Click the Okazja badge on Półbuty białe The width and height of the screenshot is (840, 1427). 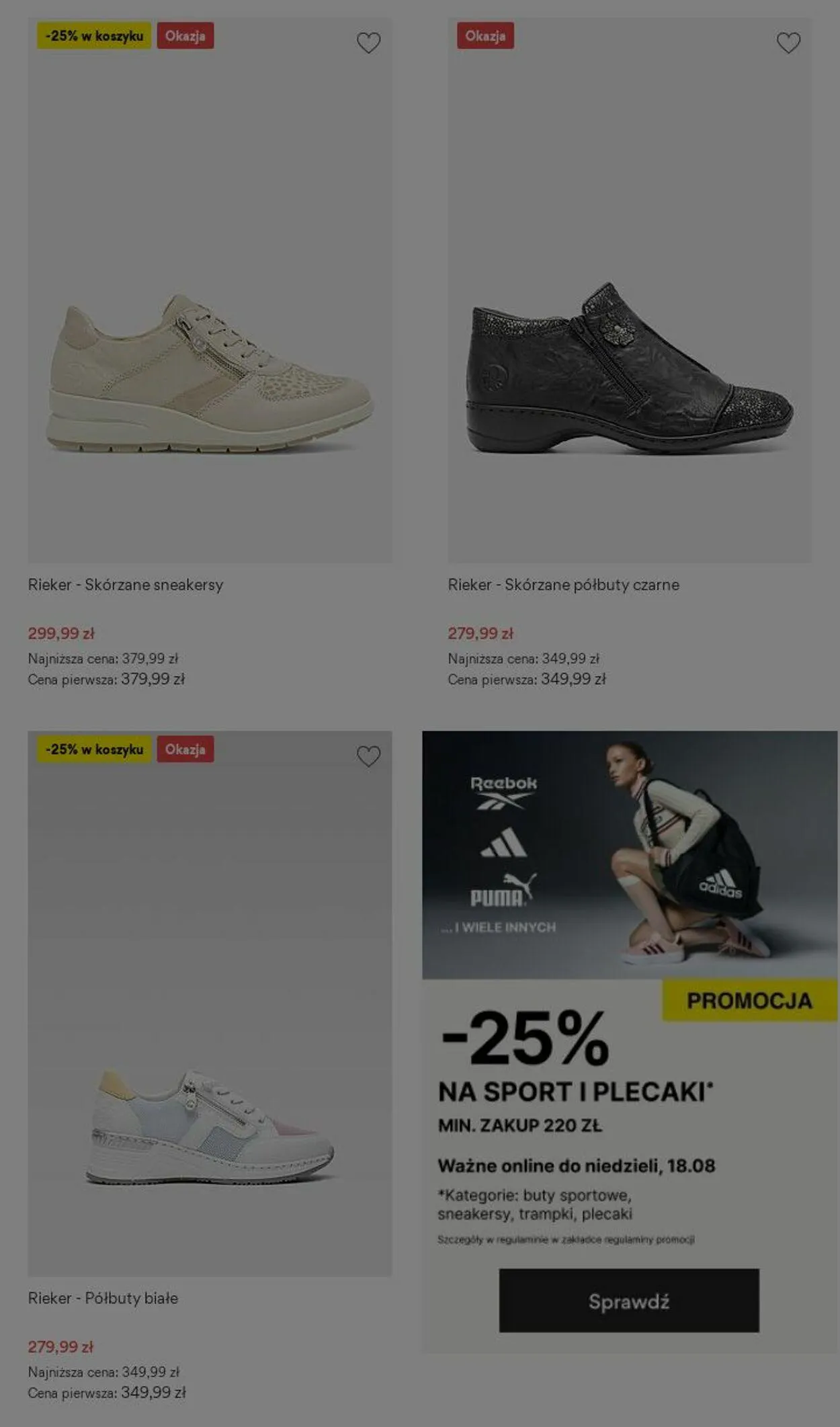coord(185,749)
